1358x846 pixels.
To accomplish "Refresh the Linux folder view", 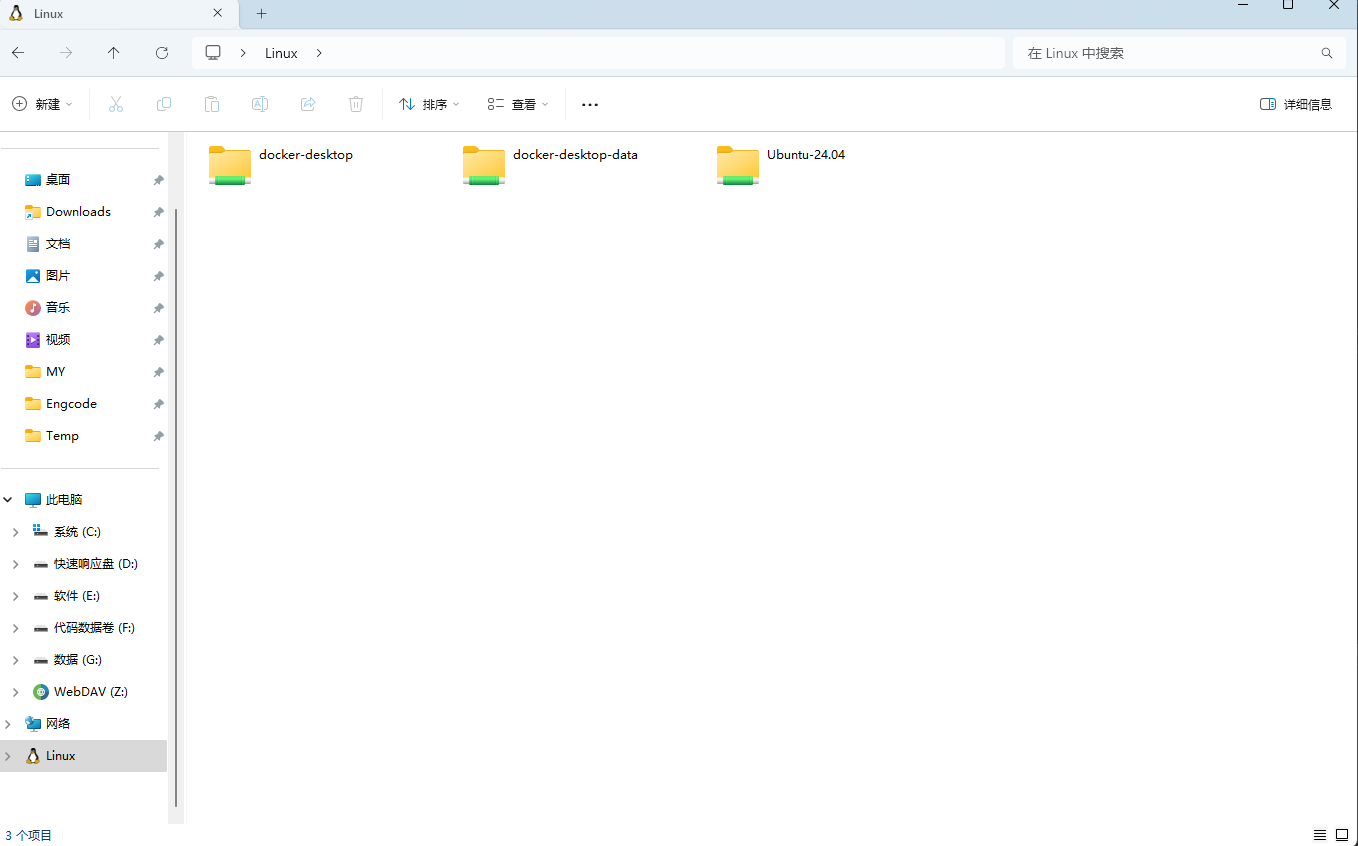I will coord(162,53).
